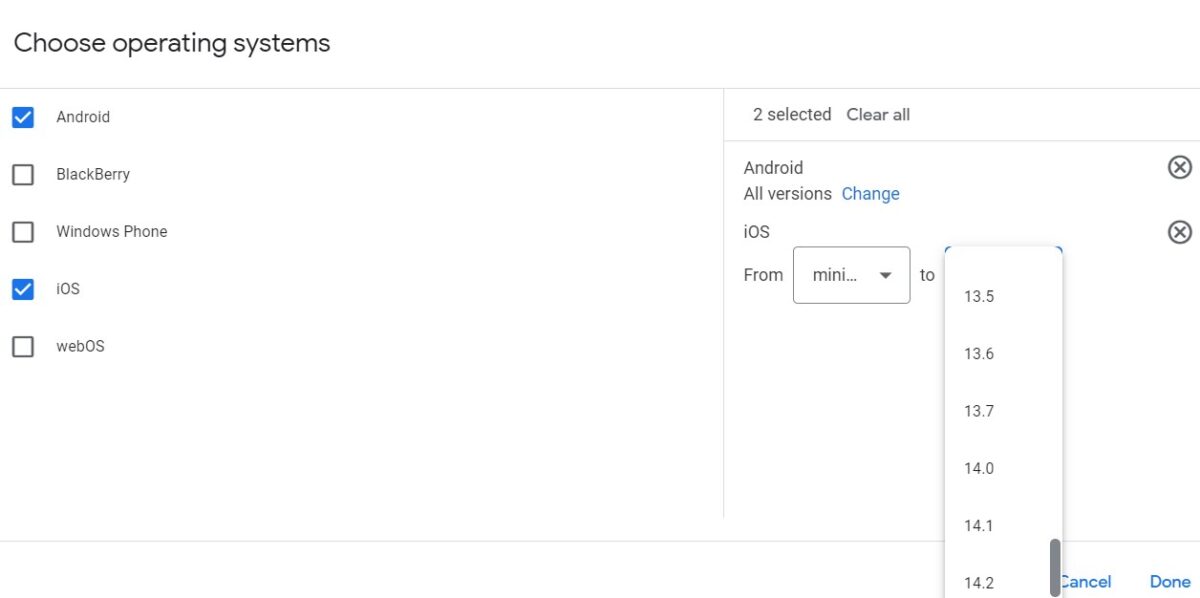Click the Cancel button
The image size is (1200, 598).
click(1088, 582)
